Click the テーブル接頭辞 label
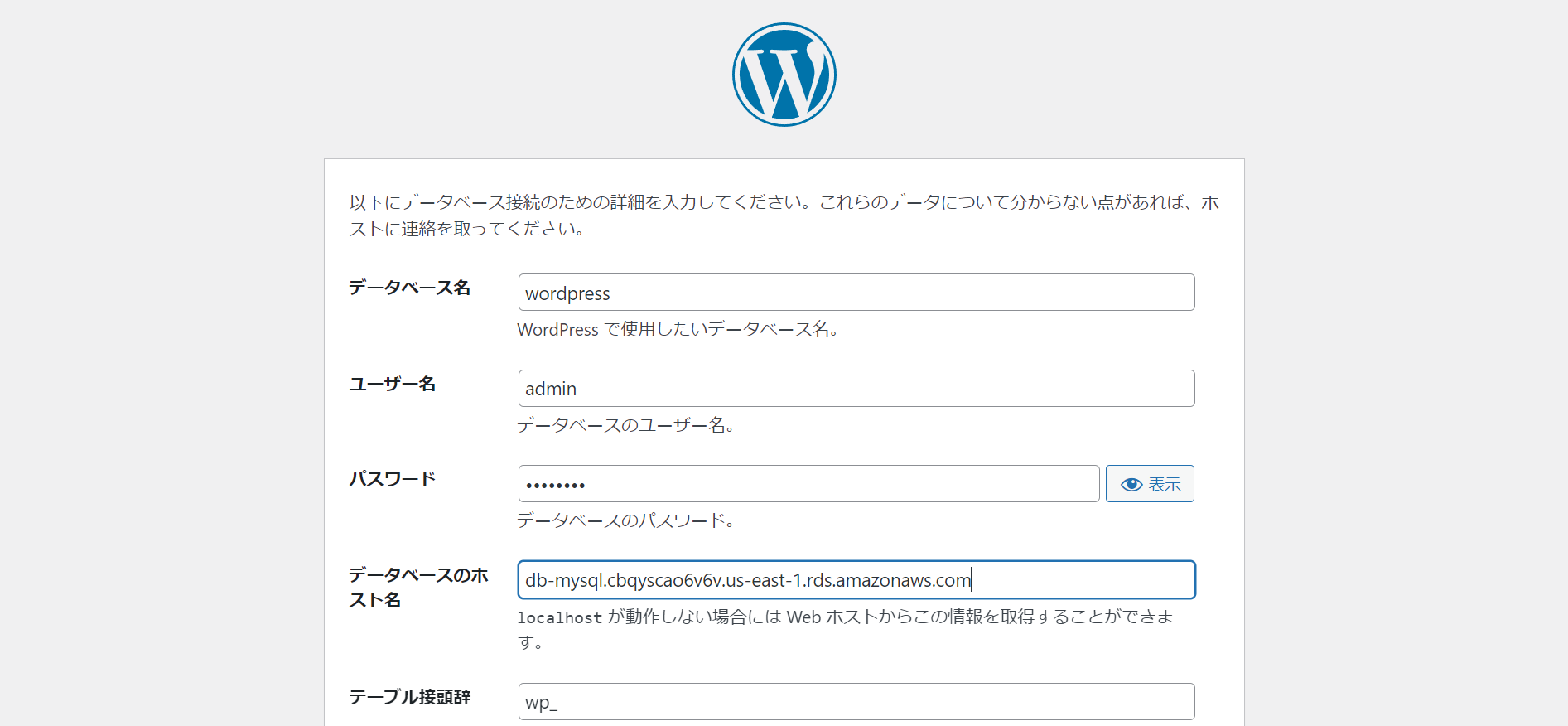Screen dimensions: 1568x726 [x=409, y=697]
